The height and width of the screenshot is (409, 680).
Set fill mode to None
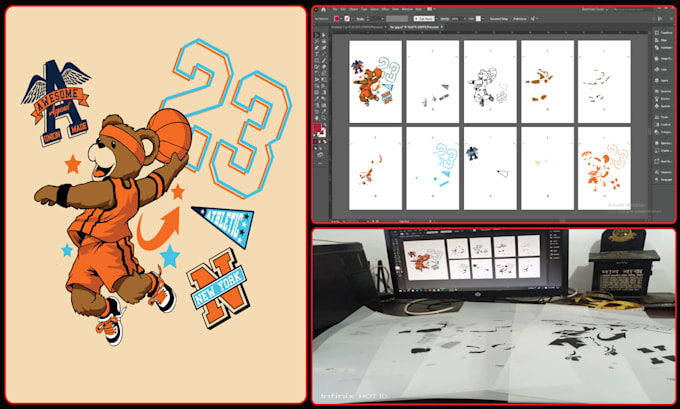325,141
